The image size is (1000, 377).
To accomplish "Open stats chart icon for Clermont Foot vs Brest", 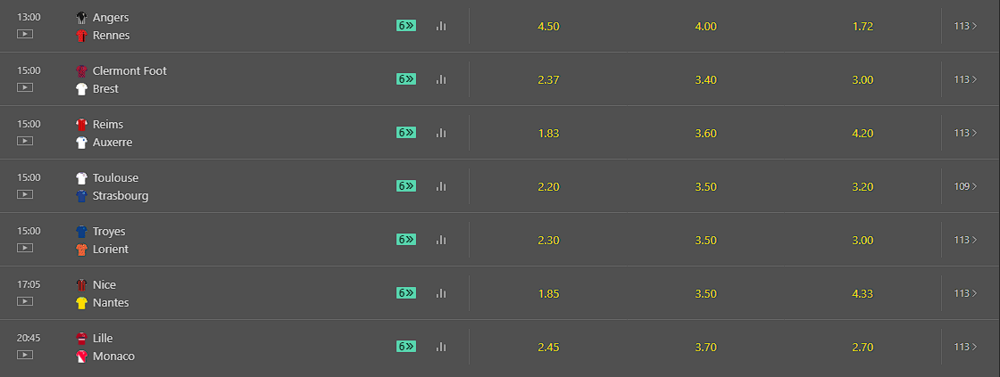I will 441,79.
